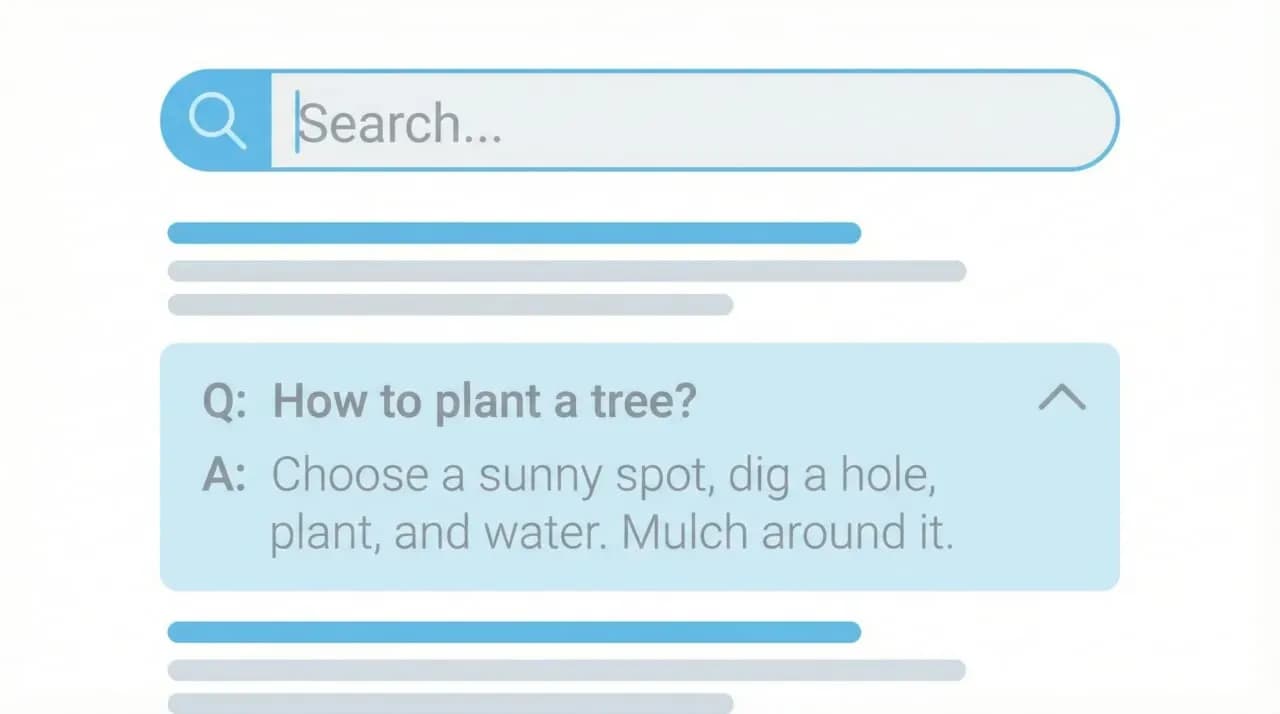
Task: Collapse the FAQ answer using the up chevron
Action: tap(1061, 399)
